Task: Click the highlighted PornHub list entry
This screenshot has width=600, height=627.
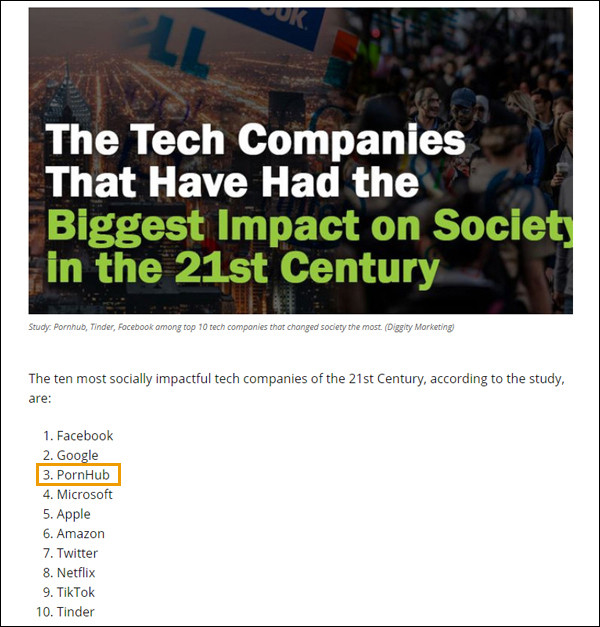Action: click(x=82, y=475)
